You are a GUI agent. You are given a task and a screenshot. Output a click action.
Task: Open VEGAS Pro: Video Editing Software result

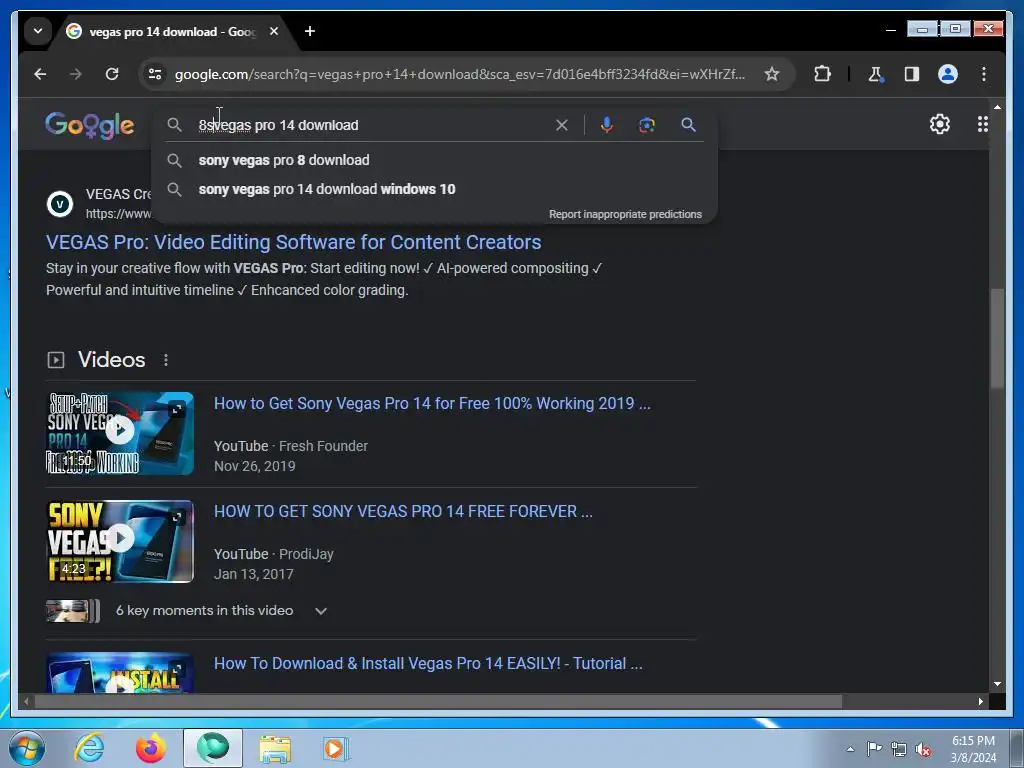pyautogui.click(x=293, y=242)
